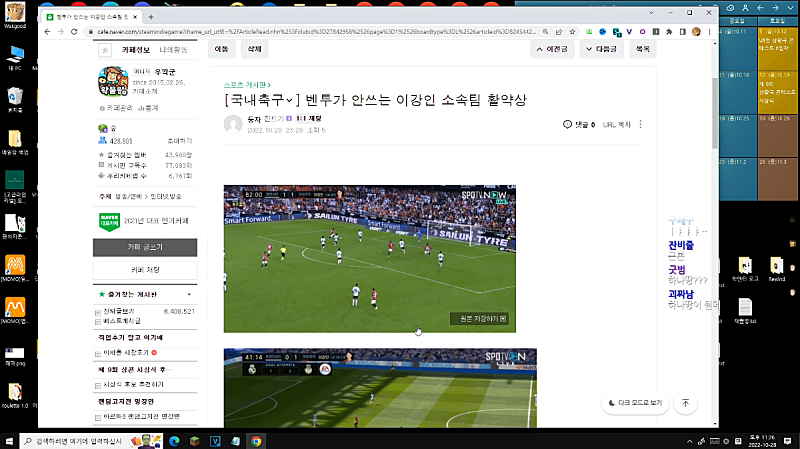Expand the 국내축구 category dropdown

coord(289,100)
